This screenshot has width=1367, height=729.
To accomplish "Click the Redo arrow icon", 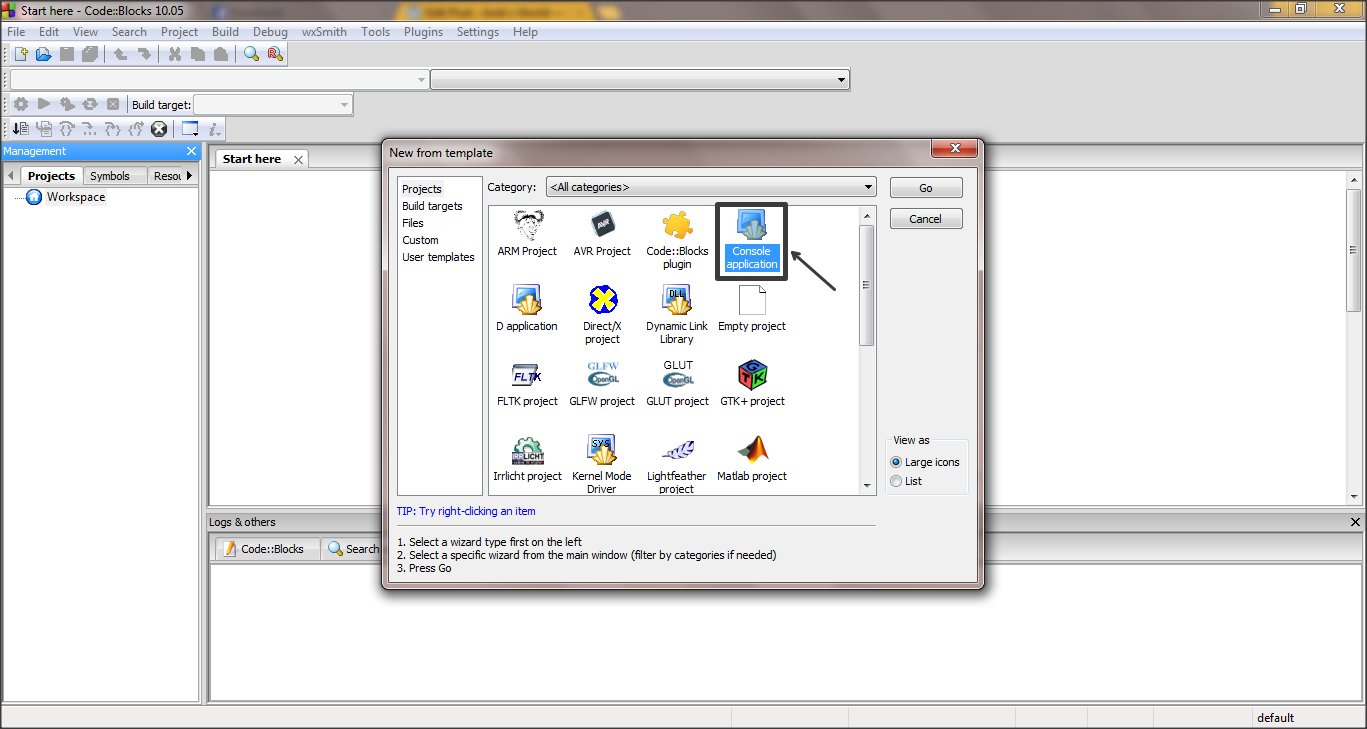I will click(144, 54).
